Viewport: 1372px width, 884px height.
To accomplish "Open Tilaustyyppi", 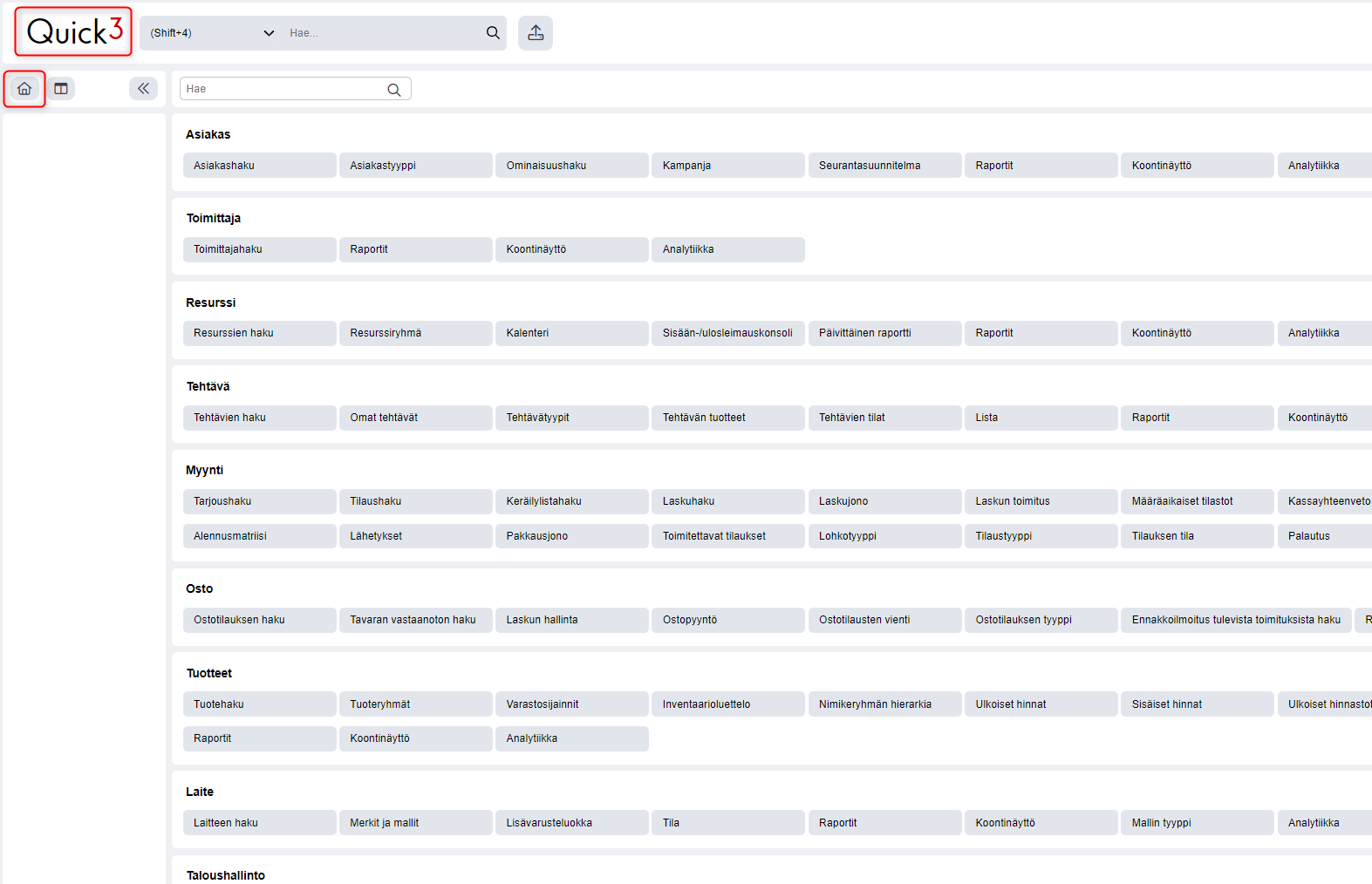I will pos(1041,536).
